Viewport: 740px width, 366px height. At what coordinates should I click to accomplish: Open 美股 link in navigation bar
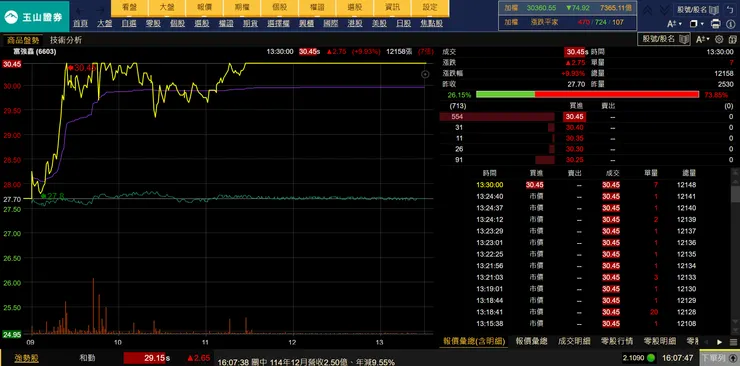click(x=379, y=24)
